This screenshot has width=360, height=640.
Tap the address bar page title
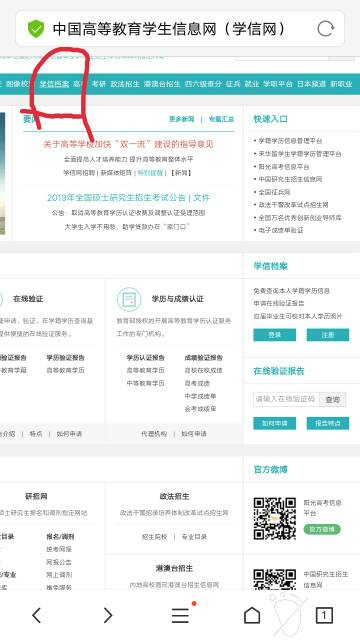pyautogui.click(x=169, y=29)
